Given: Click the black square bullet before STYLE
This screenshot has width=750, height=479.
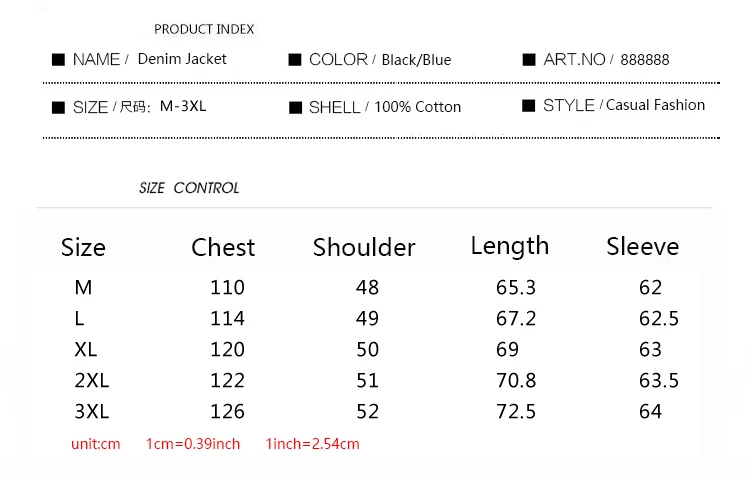Looking at the screenshot, I should click(x=529, y=106).
